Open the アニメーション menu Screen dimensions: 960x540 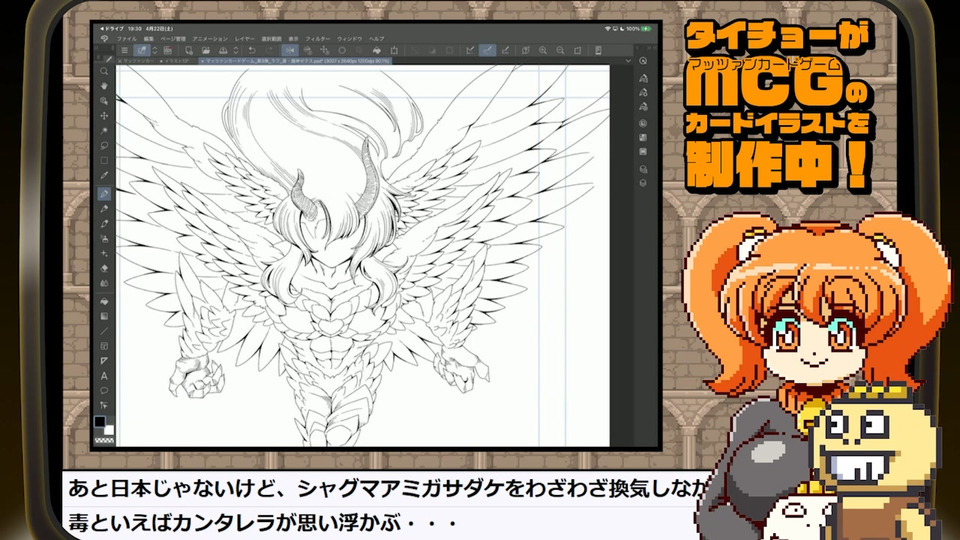(210, 39)
